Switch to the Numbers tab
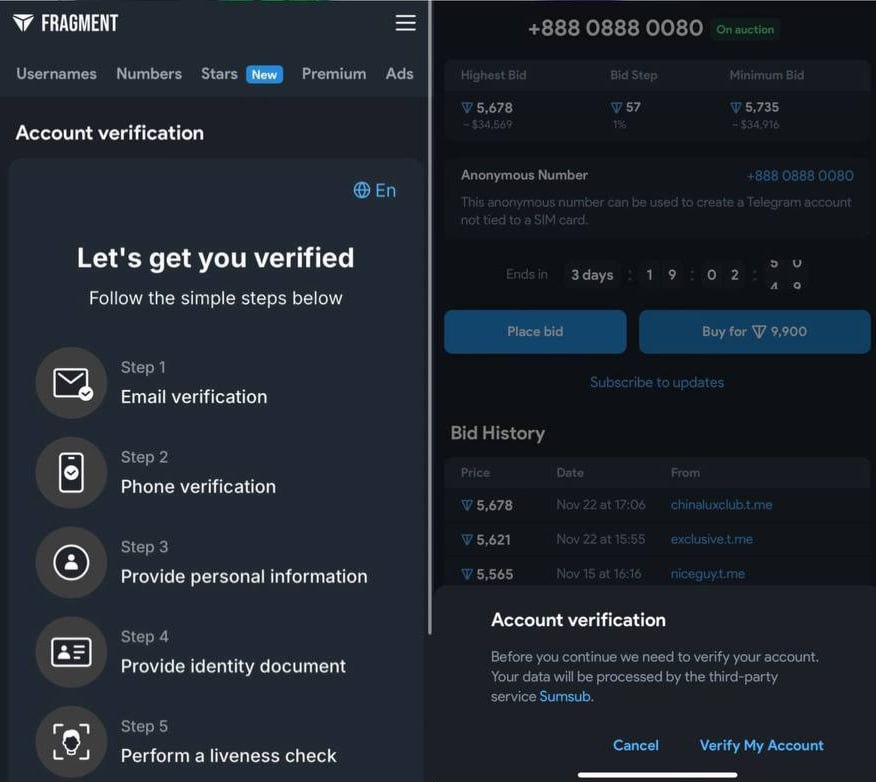876x782 pixels. pyautogui.click(x=149, y=74)
